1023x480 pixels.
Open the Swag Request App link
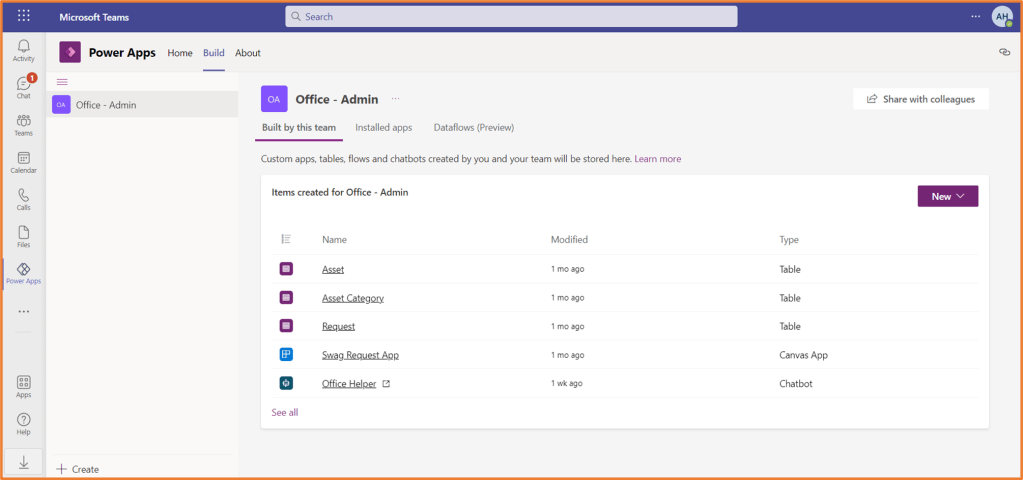tap(360, 355)
